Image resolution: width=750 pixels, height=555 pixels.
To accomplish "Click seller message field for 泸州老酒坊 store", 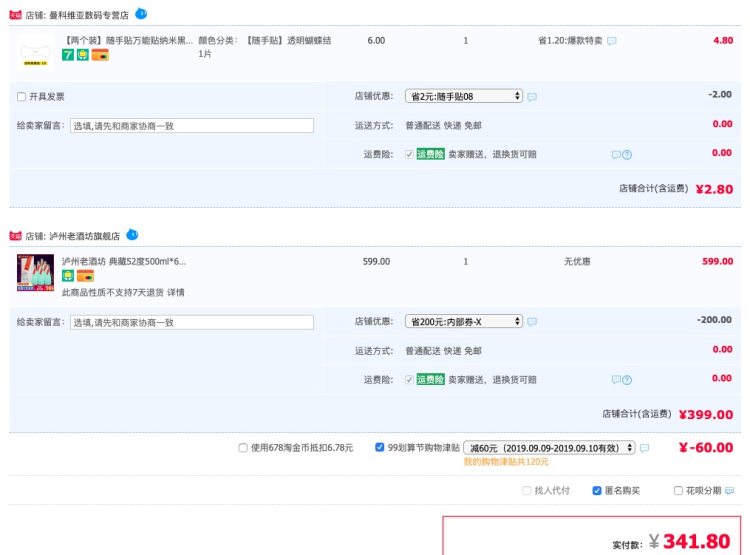I will pyautogui.click(x=192, y=322).
